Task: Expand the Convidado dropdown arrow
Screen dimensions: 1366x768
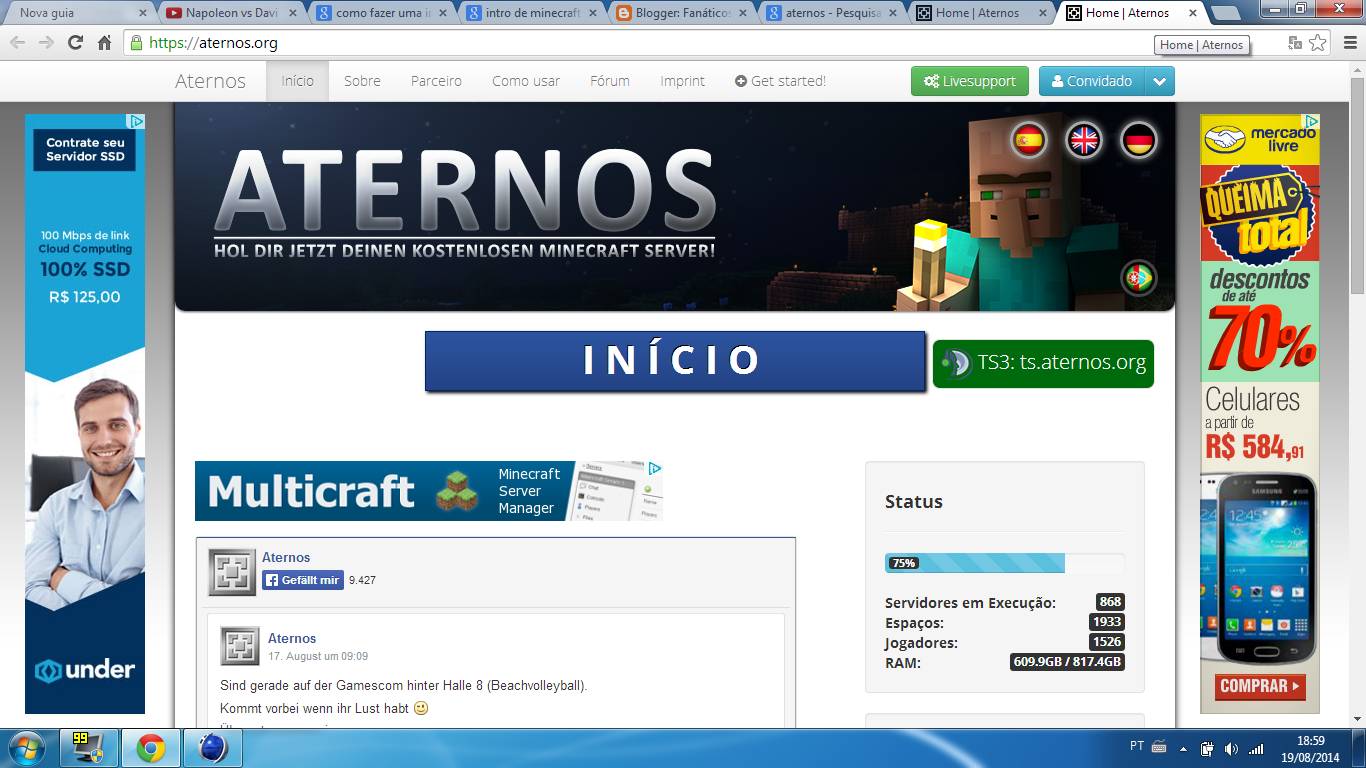Action: point(1159,82)
